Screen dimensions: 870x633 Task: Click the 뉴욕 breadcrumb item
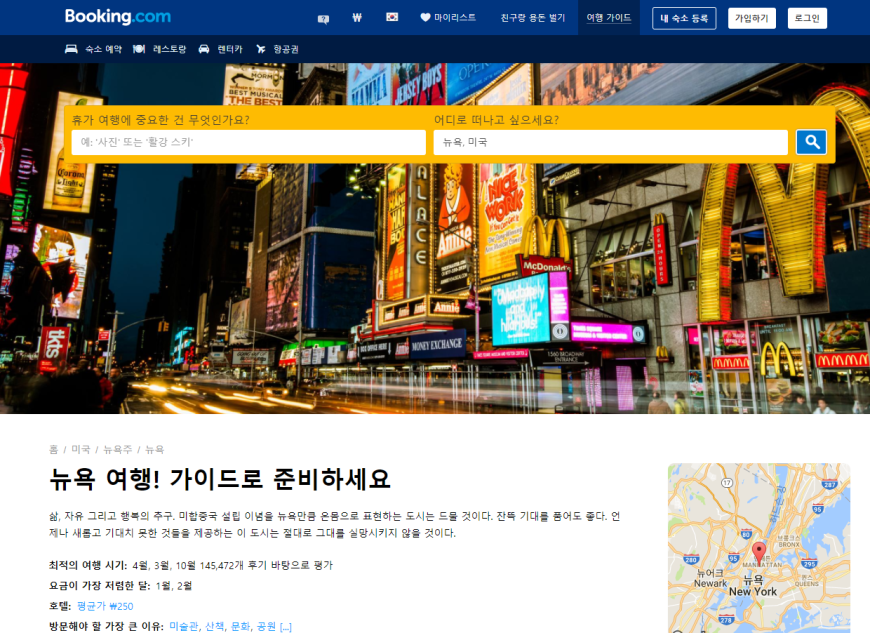[155, 449]
